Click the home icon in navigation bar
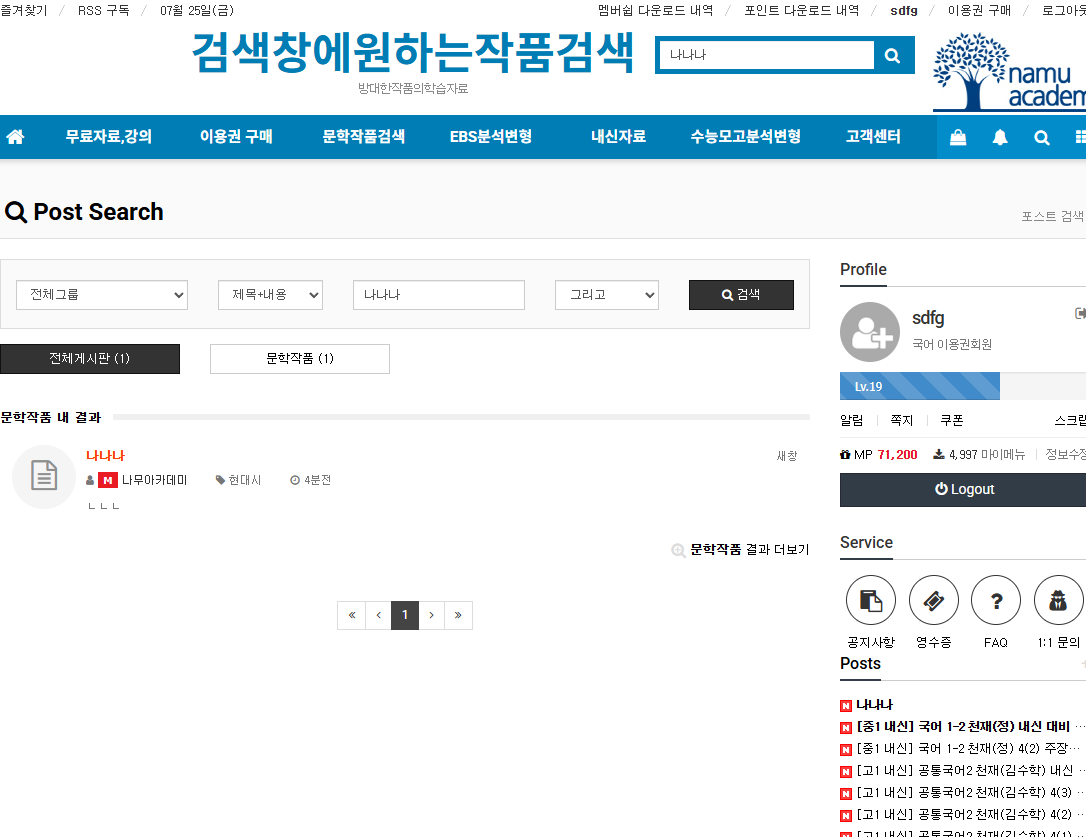The width and height of the screenshot is (1086, 837). pos(15,137)
